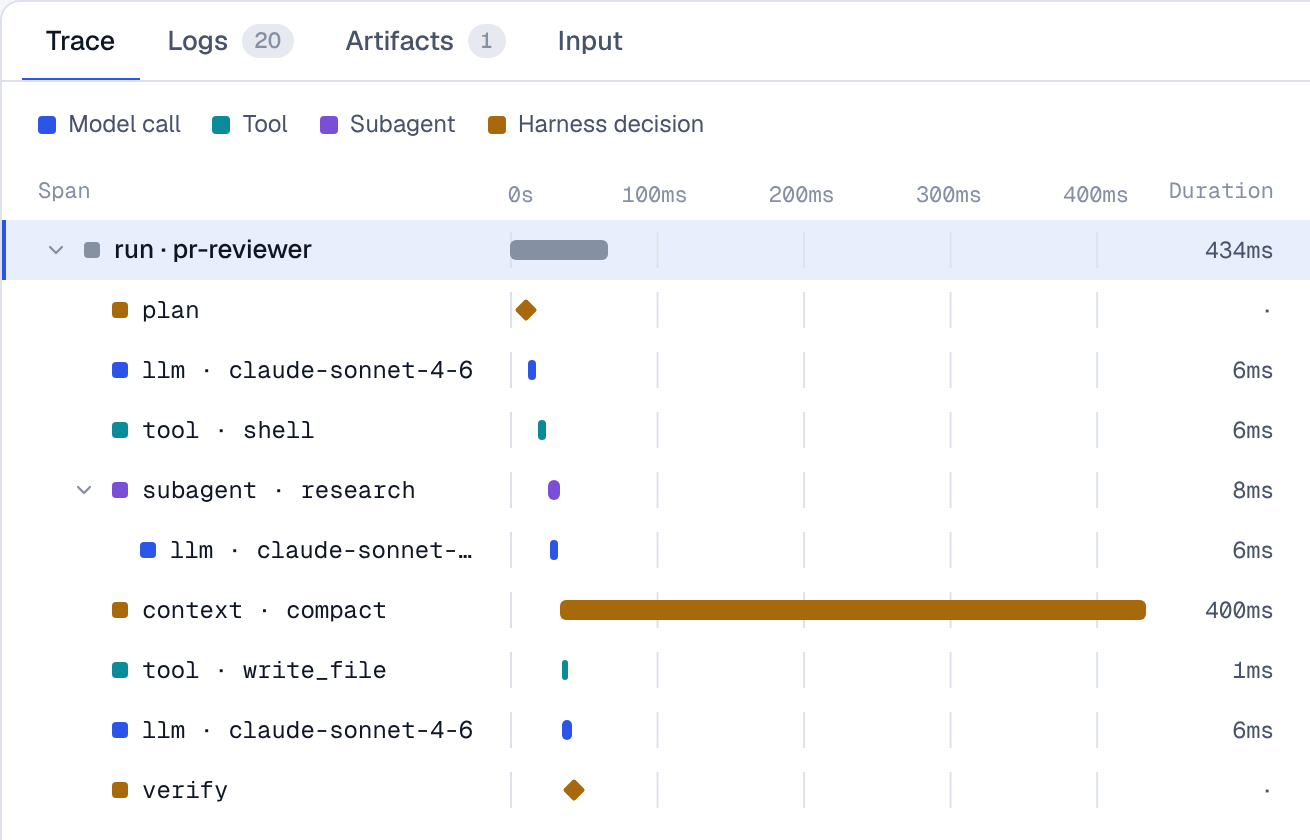This screenshot has width=1310, height=840.
Task: Select the "tool · shell" span name
Action: pos(228,430)
